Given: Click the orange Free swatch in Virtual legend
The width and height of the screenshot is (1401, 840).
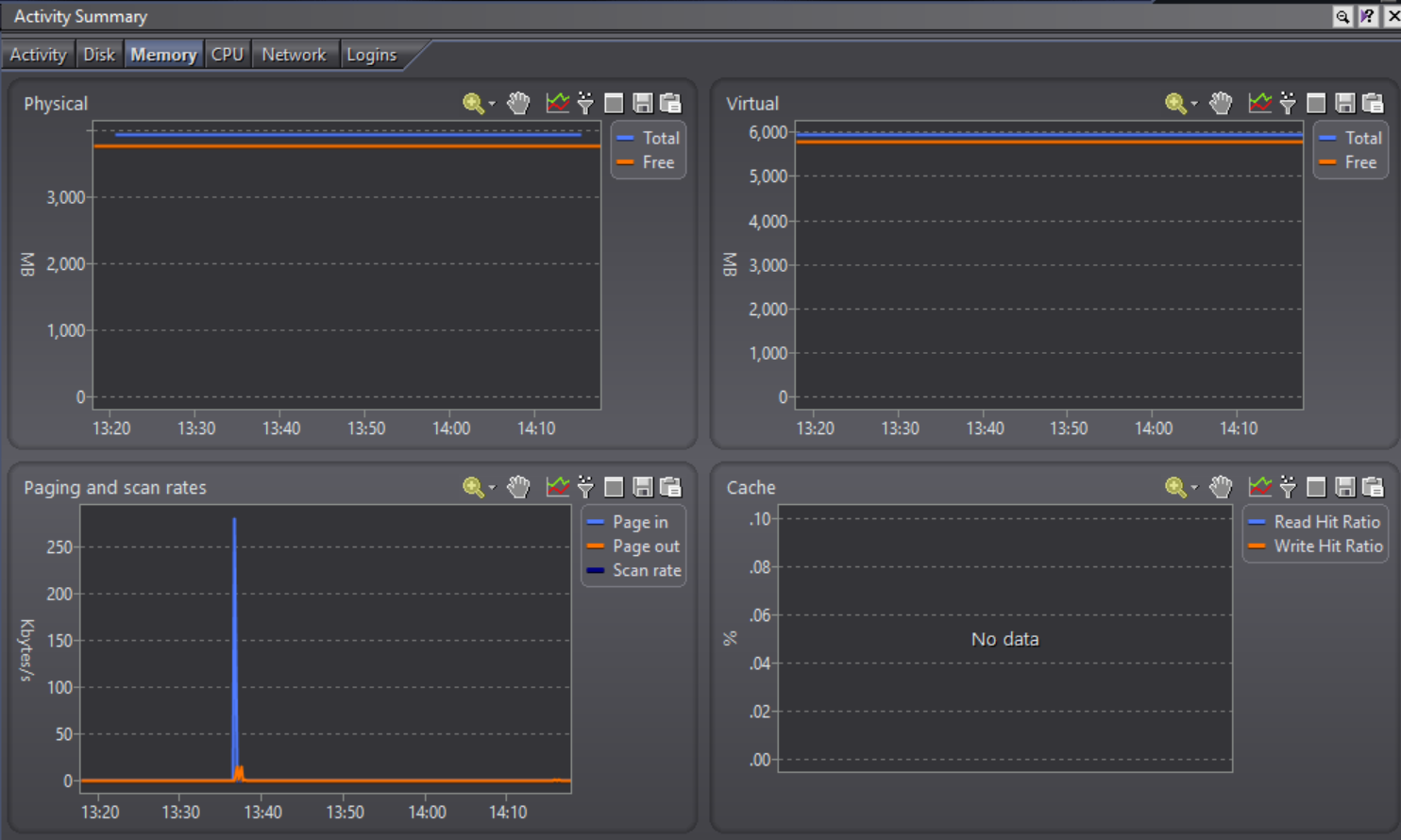Looking at the screenshot, I should point(1327,162).
